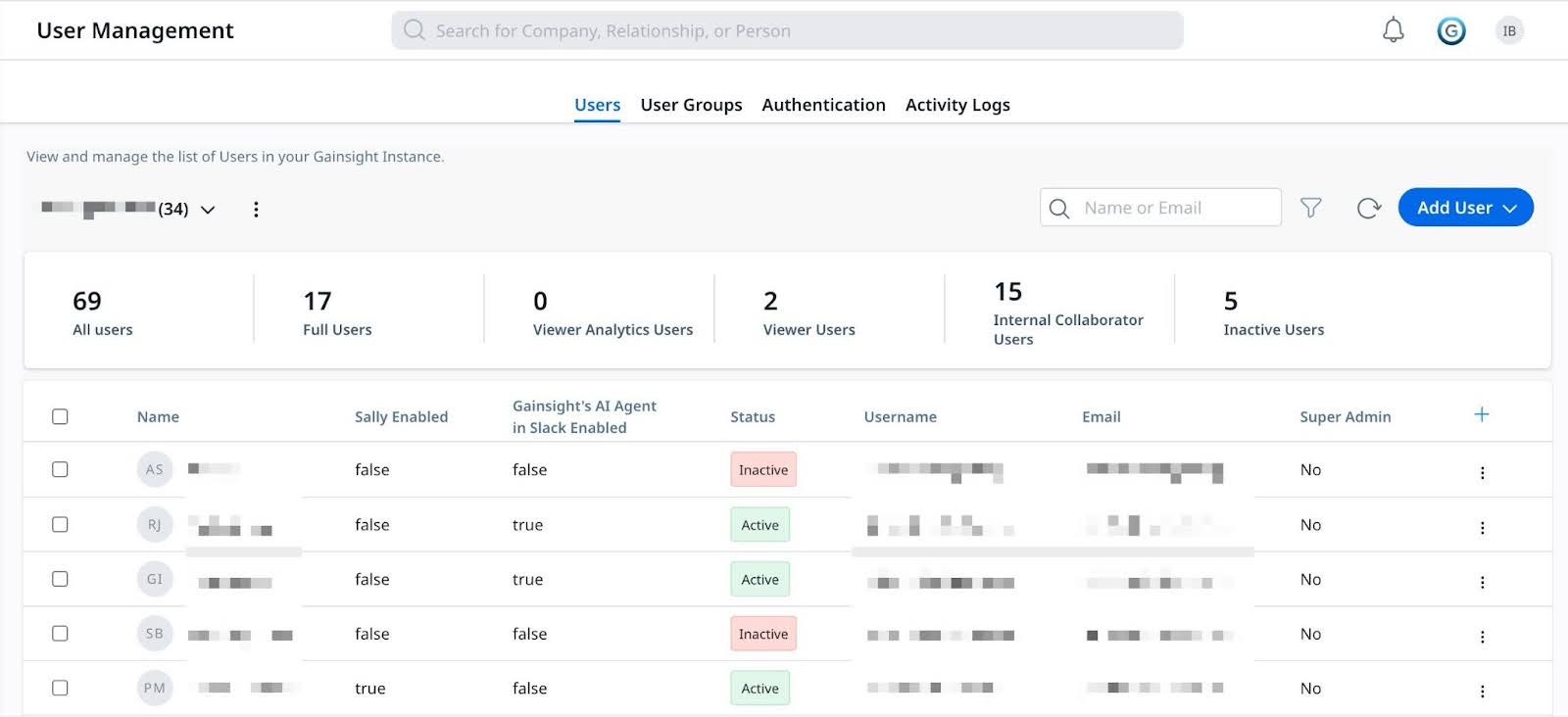The height and width of the screenshot is (717, 1568).
Task: Open row actions menu for PM user
Action: pos(1482,691)
